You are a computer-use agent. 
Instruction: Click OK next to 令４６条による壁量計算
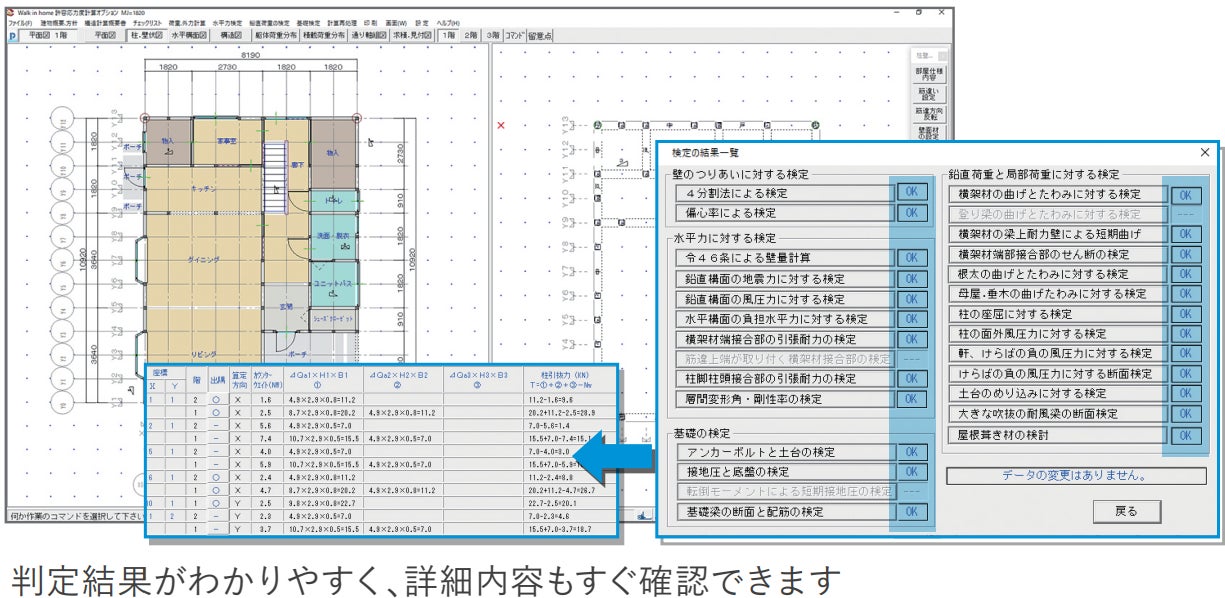tap(911, 258)
